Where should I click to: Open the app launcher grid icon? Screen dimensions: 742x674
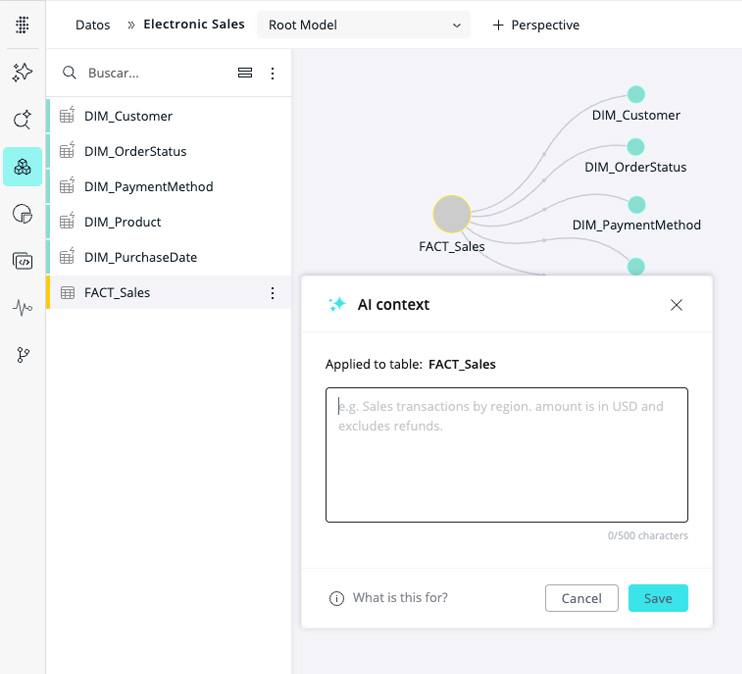pyautogui.click(x=22, y=25)
